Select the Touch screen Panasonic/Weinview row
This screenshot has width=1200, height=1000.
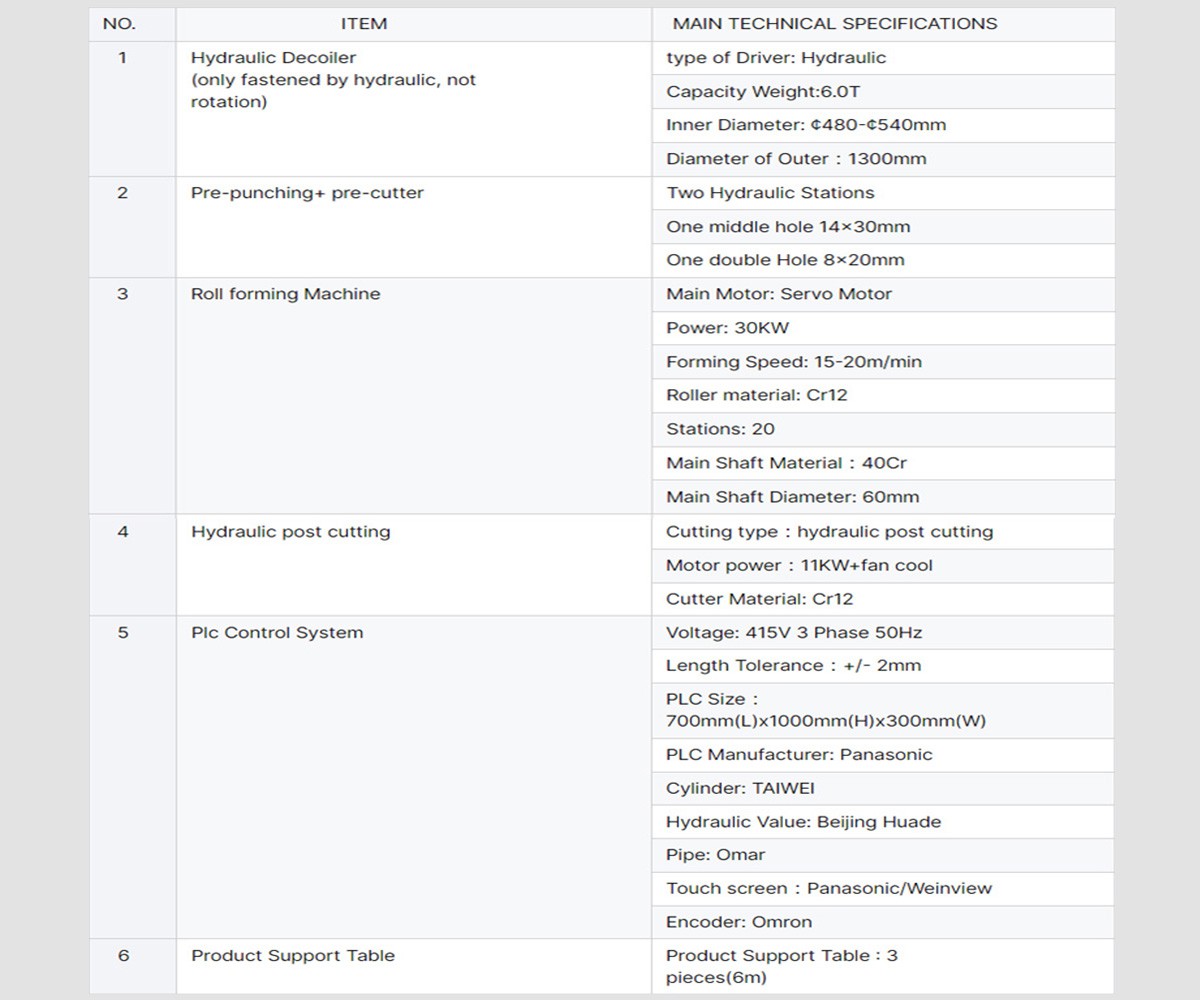pos(829,888)
